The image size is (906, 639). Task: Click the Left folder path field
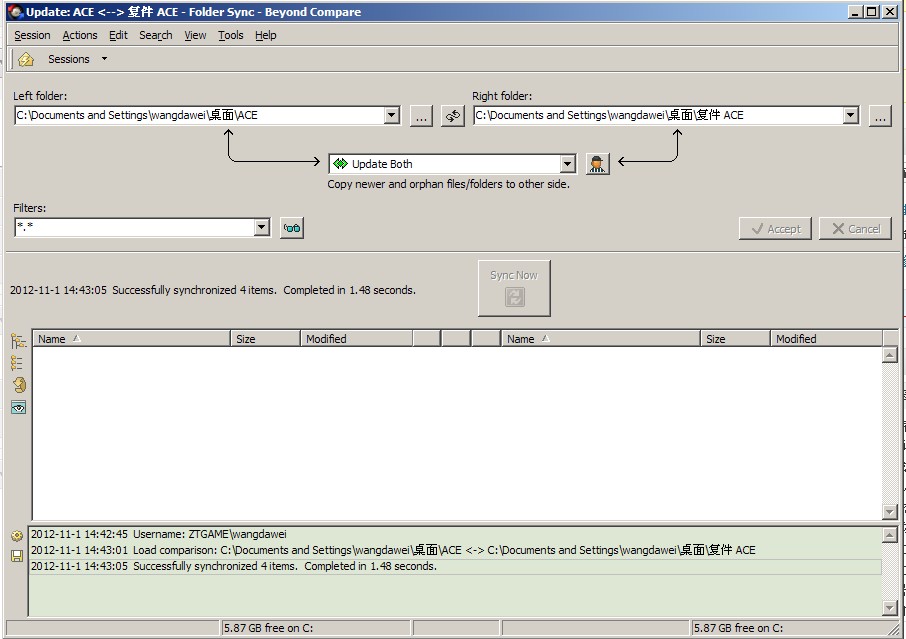click(199, 116)
